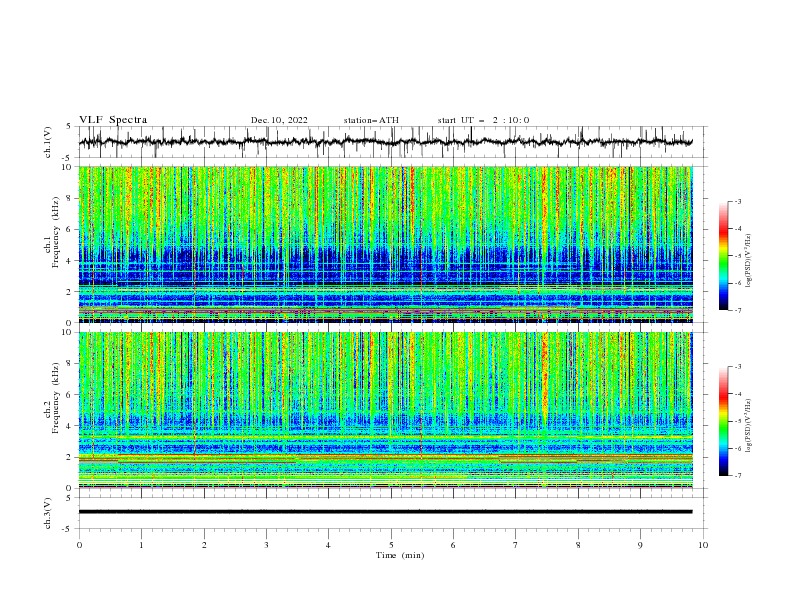Click the "-3" label on ch.2 color scale
Viewport: 792px width, 612px height.
(x=737, y=367)
